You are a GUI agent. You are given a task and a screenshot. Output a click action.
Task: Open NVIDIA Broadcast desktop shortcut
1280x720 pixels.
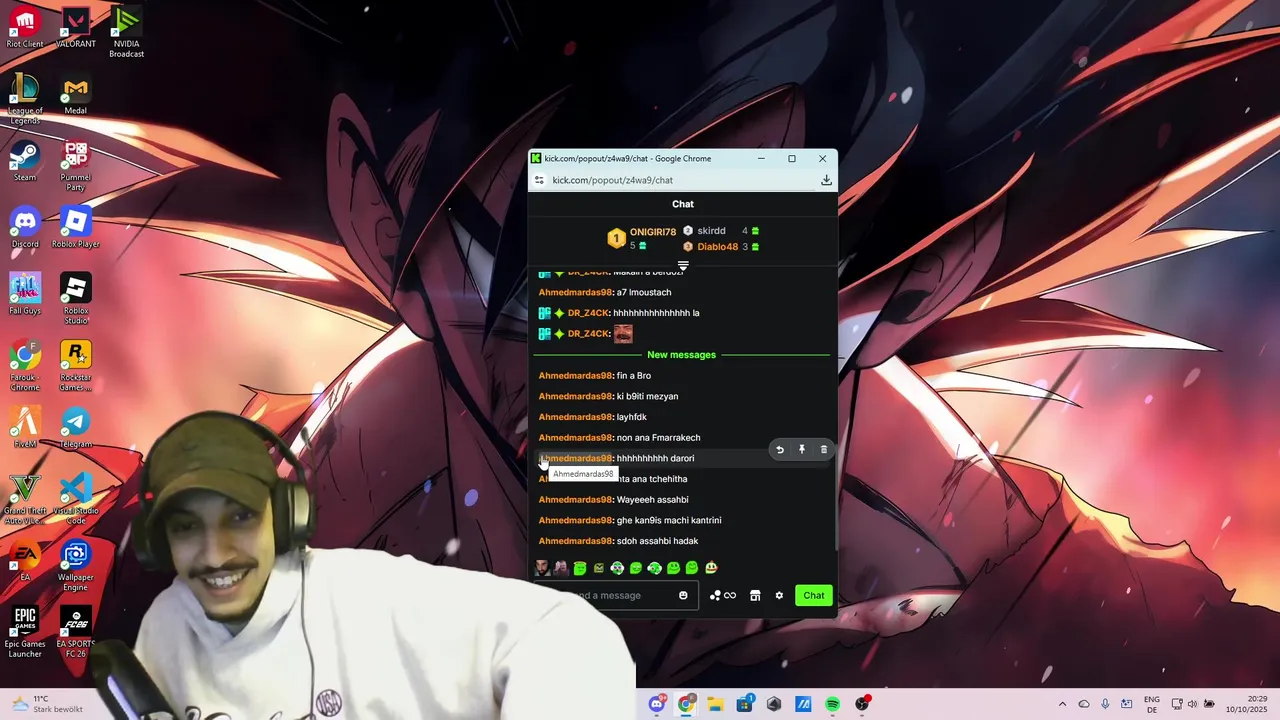tap(126, 32)
